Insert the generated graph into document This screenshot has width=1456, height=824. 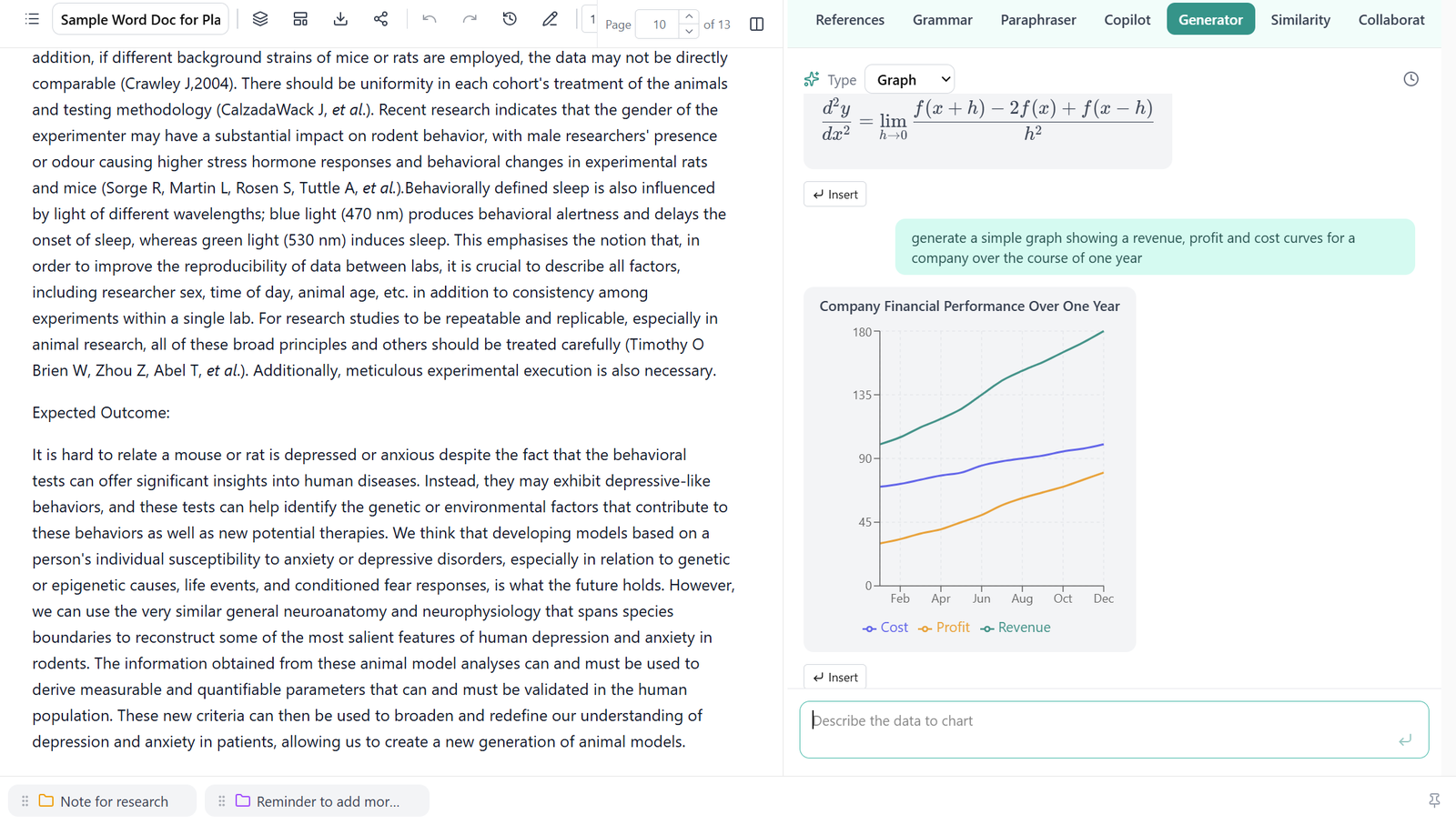pyautogui.click(x=835, y=678)
